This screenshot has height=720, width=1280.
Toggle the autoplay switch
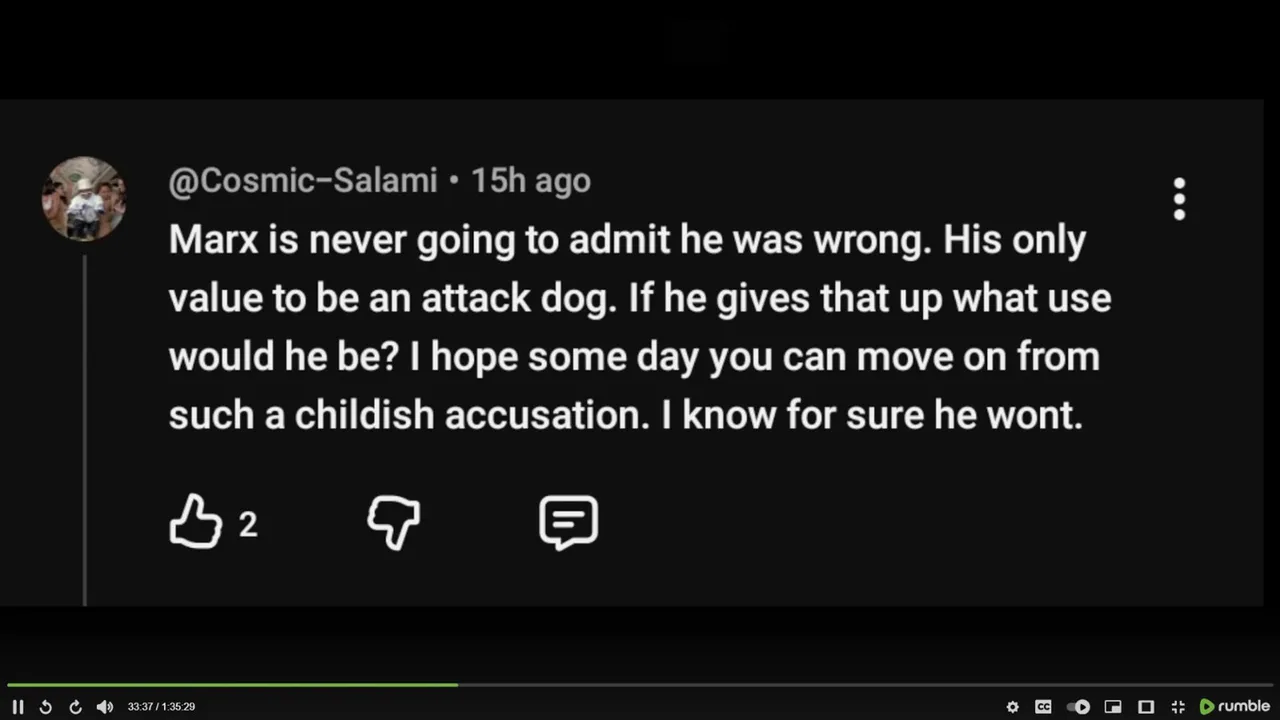[x=1078, y=707]
